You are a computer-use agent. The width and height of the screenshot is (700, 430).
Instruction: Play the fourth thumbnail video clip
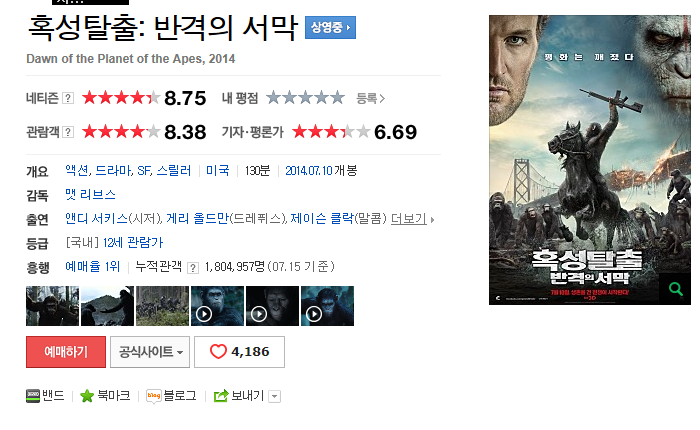tap(217, 306)
